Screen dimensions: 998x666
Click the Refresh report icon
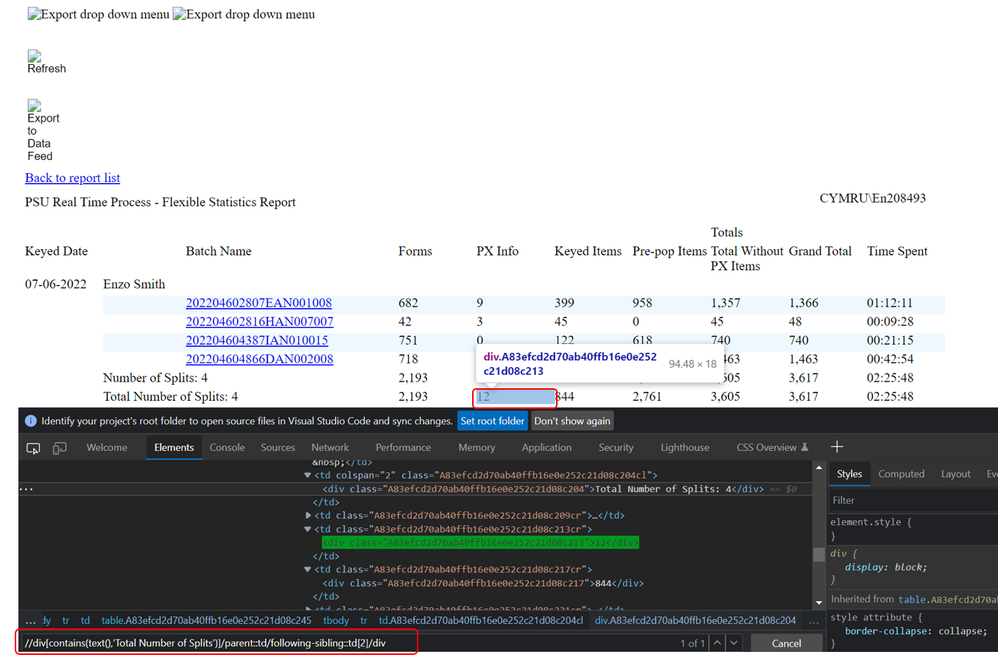click(45, 62)
